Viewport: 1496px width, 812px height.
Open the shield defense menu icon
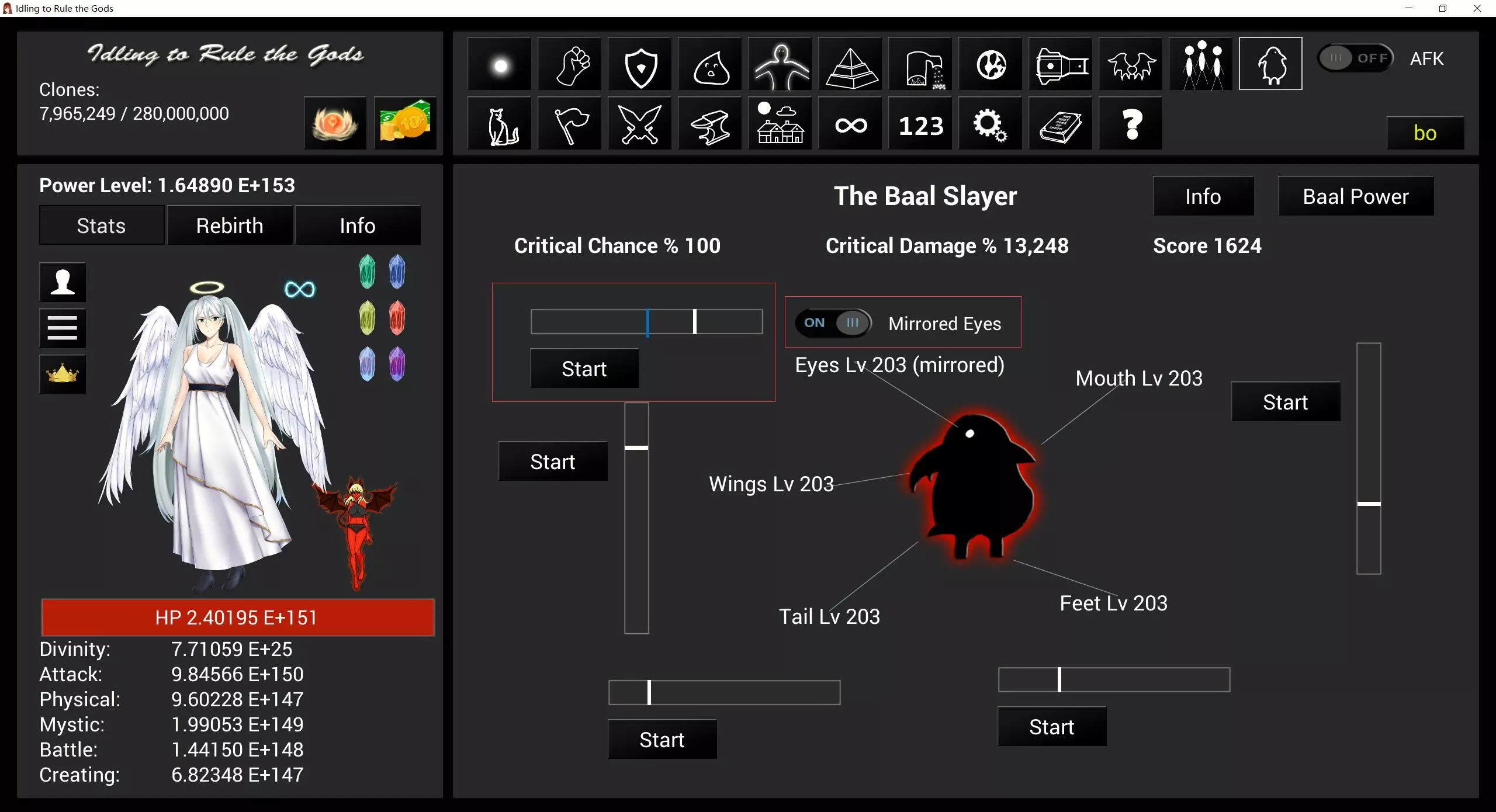tap(640, 64)
